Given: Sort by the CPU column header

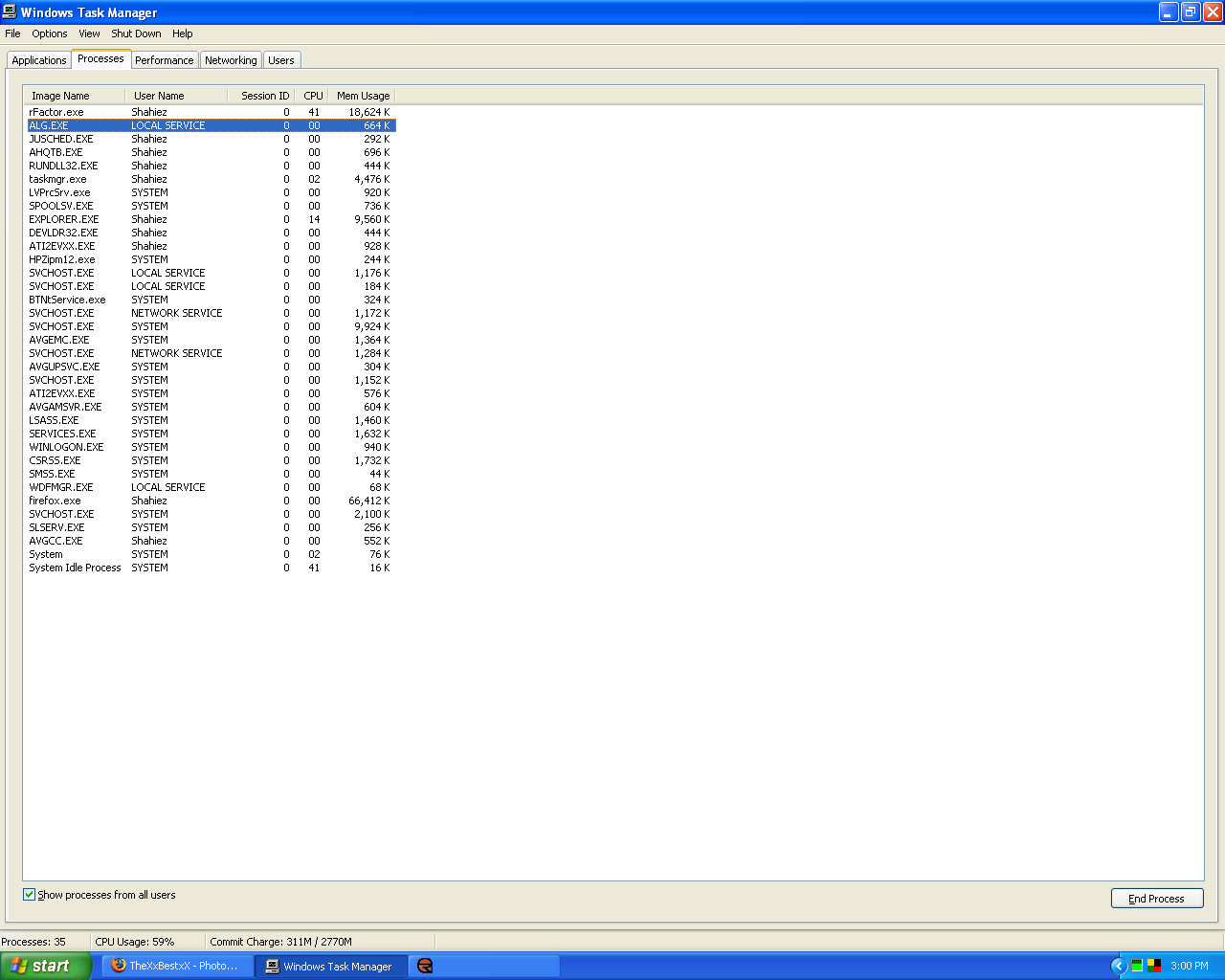Looking at the screenshot, I should 313,96.
